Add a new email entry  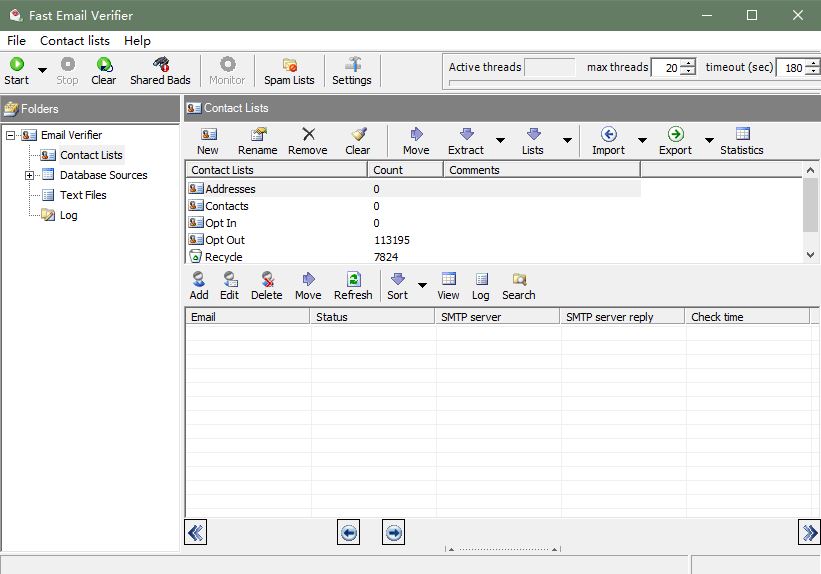(199, 286)
